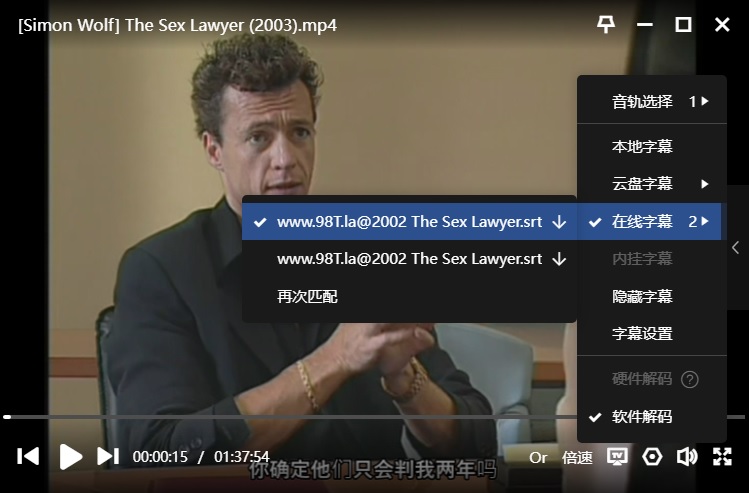749x493 pixels.
Task: Download the second online subtitle file
Action: coord(559,259)
